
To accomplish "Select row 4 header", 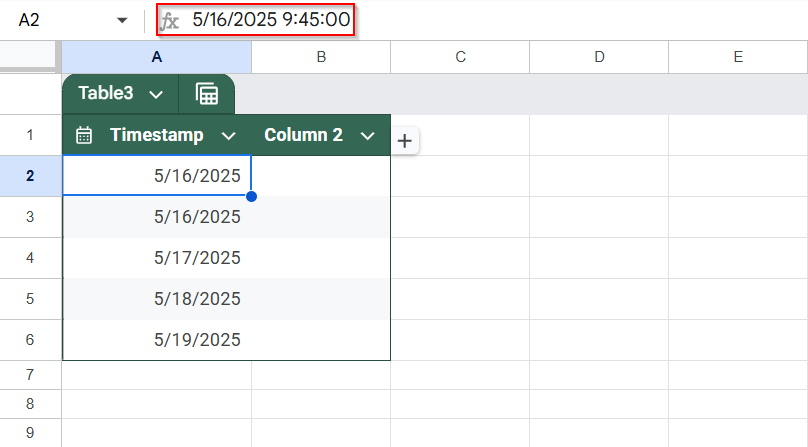I will pyautogui.click(x=30, y=258).
